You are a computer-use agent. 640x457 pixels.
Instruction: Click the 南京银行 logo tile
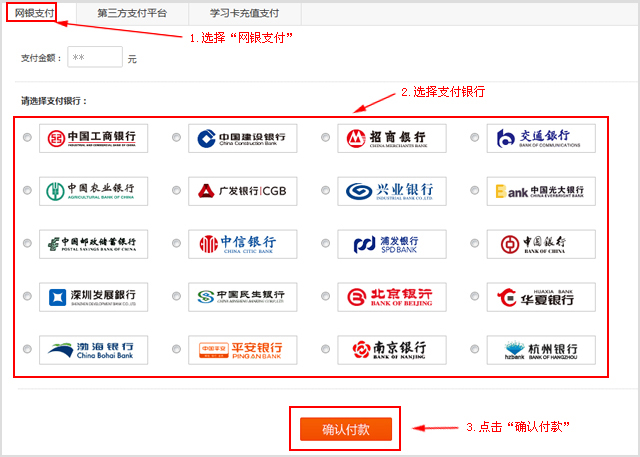pos(392,350)
